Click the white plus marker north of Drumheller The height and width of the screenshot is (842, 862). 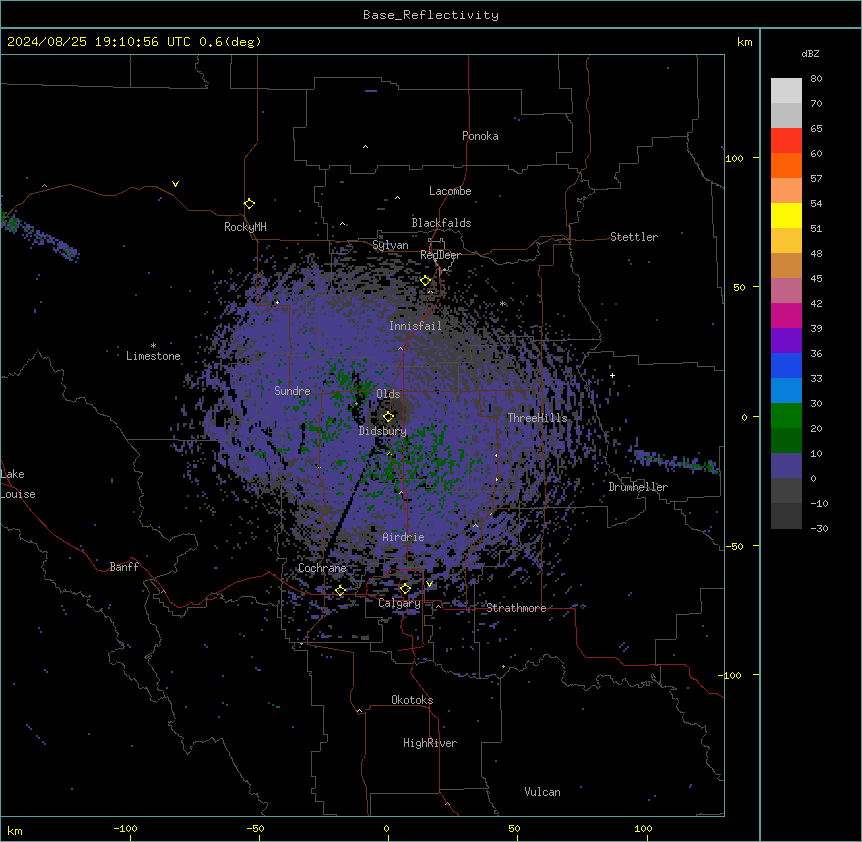click(612, 375)
